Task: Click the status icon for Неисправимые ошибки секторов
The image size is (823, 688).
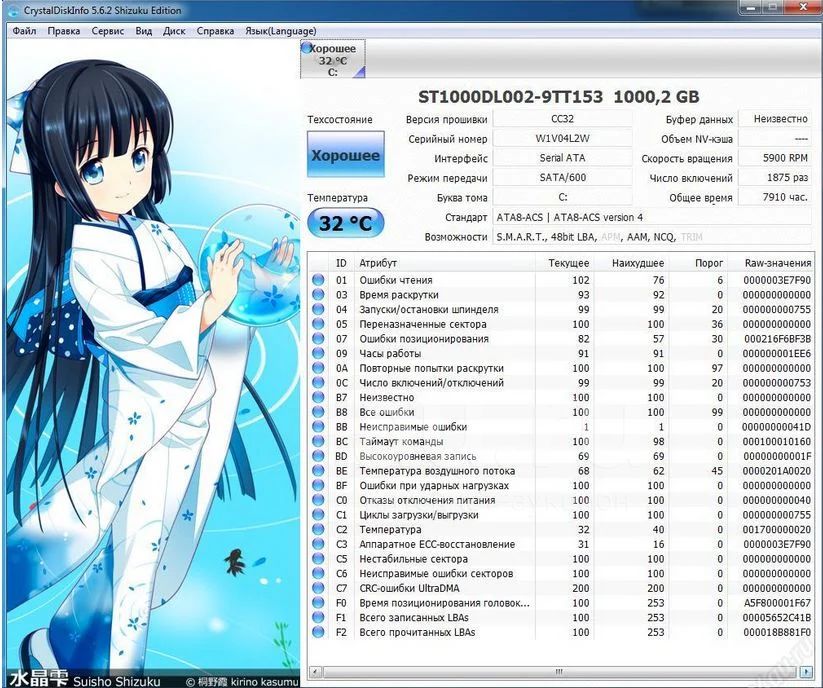Action: click(x=318, y=574)
